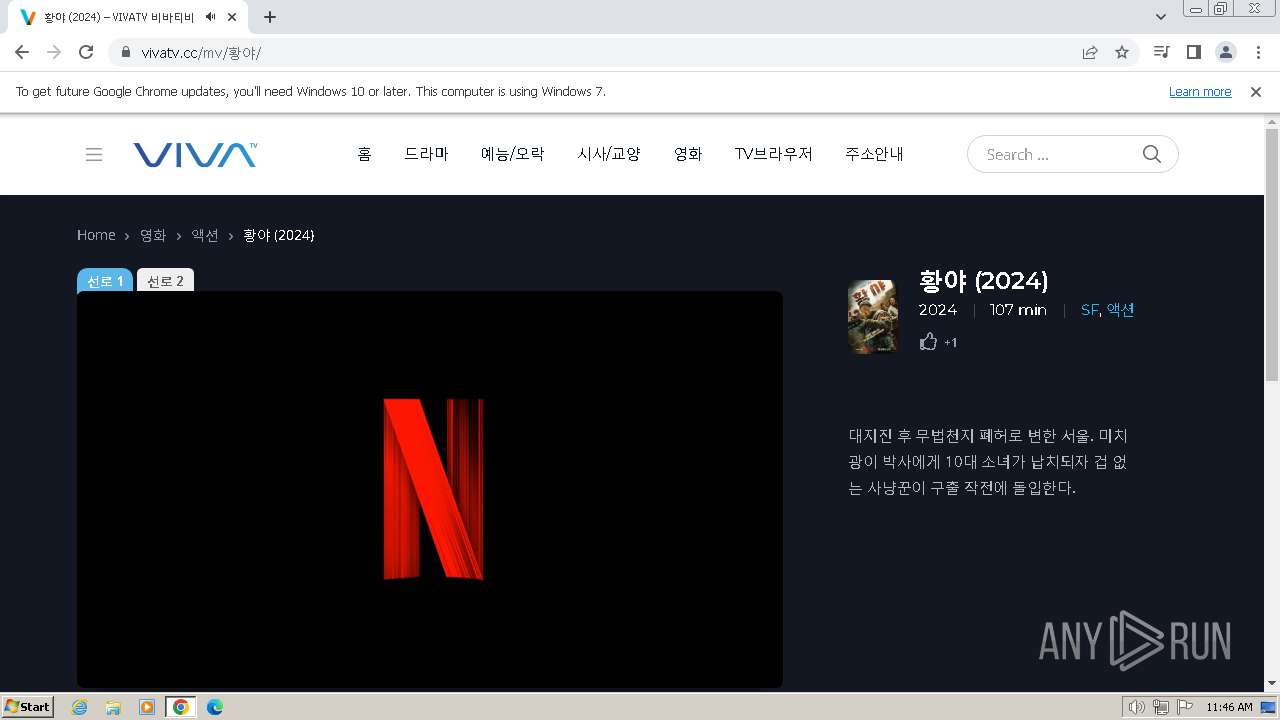Expand the tab search dropdown
This screenshot has width=1280, height=720.
click(1161, 17)
